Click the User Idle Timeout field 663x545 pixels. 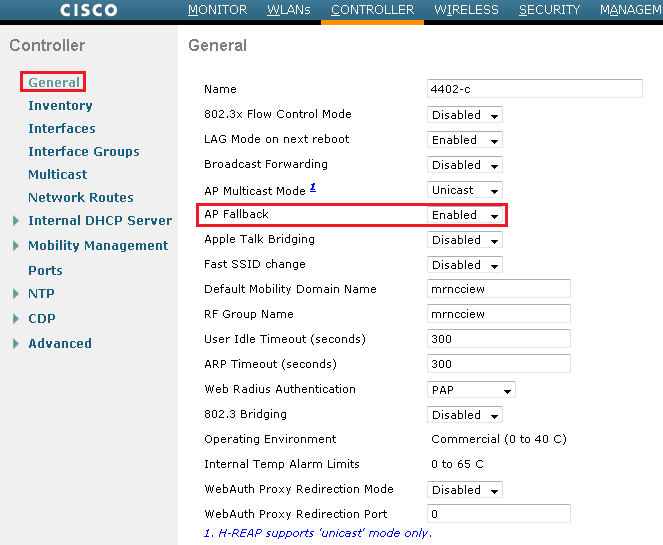498,339
